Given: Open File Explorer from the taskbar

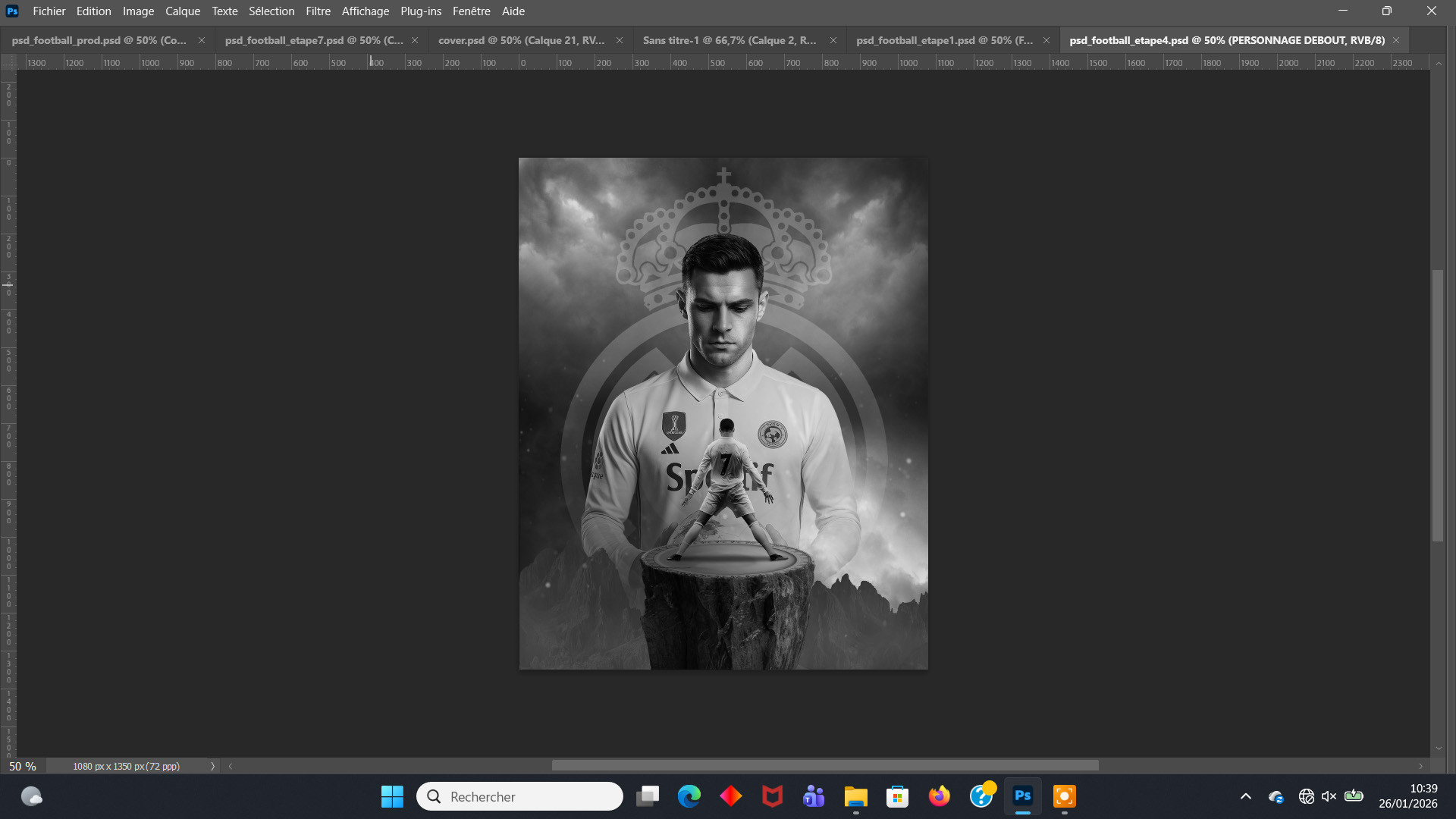Looking at the screenshot, I should 855,796.
